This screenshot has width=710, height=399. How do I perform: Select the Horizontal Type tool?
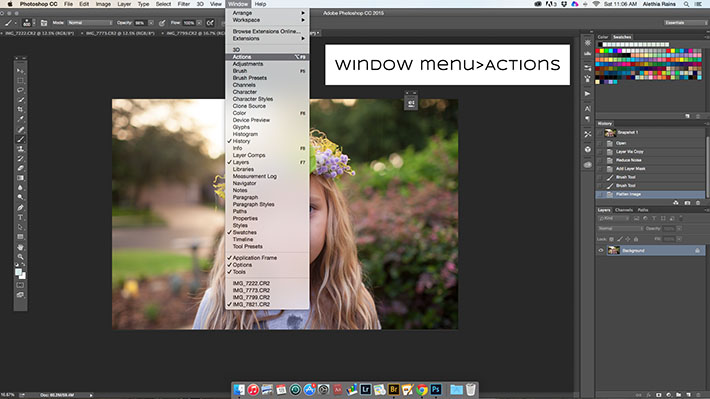[20, 217]
